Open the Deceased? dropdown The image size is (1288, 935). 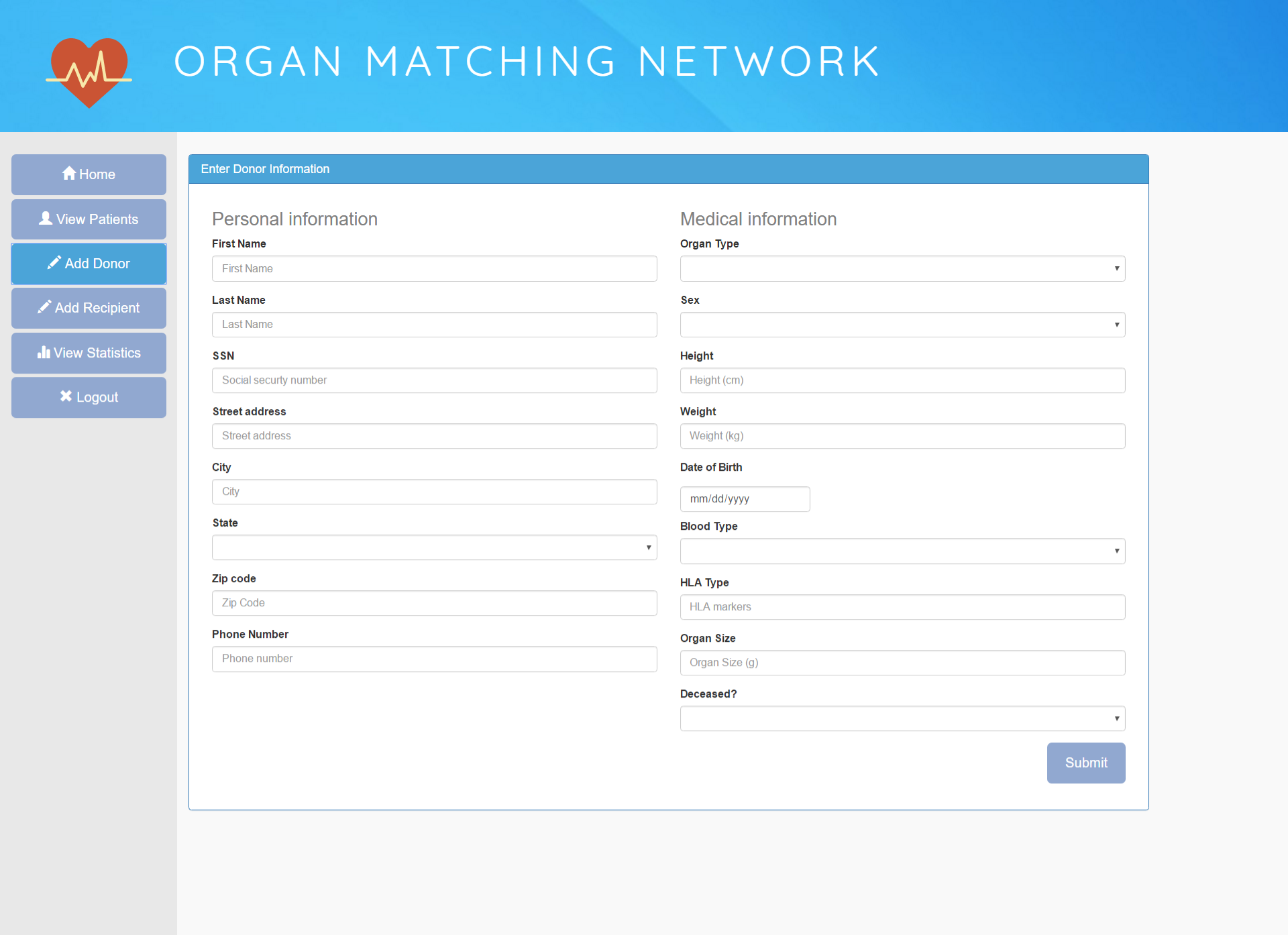[x=902, y=719]
